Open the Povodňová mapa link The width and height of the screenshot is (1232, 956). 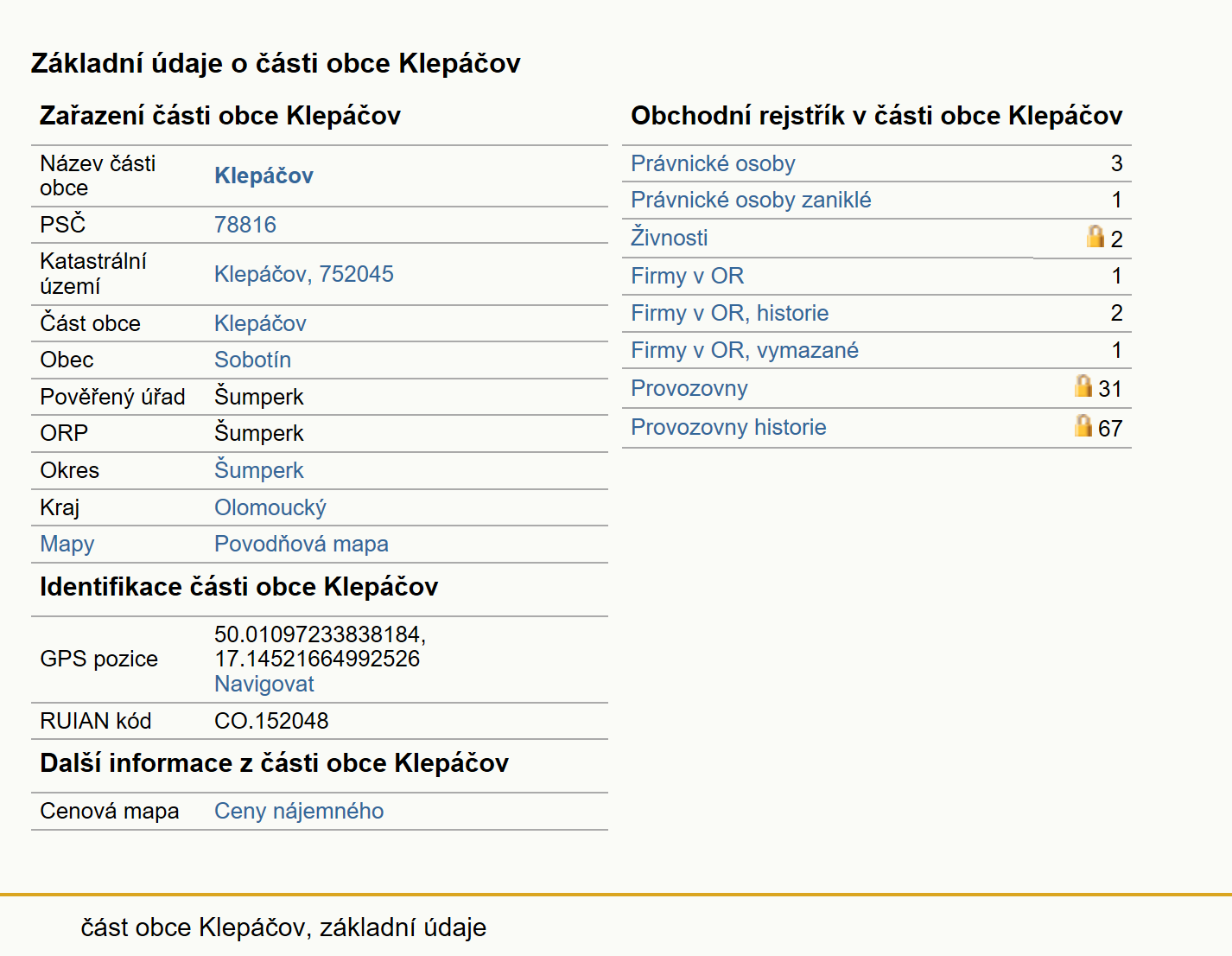coord(302,544)
